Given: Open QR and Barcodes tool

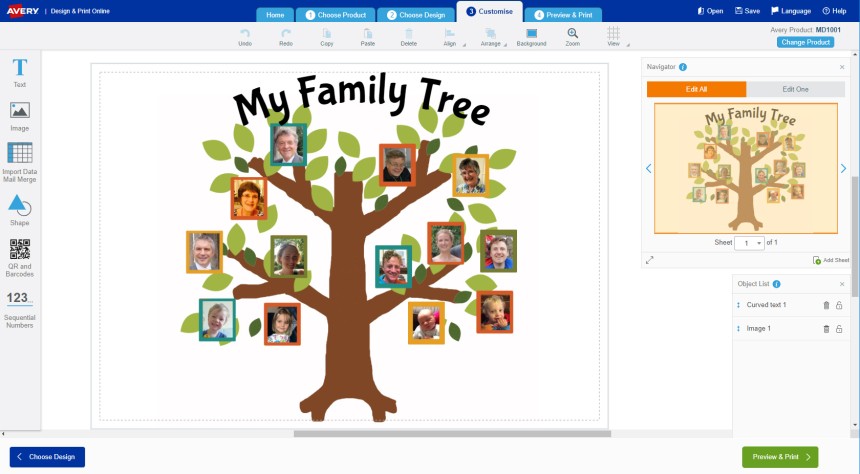Looking at the screenshot, I should click(20, 258).
